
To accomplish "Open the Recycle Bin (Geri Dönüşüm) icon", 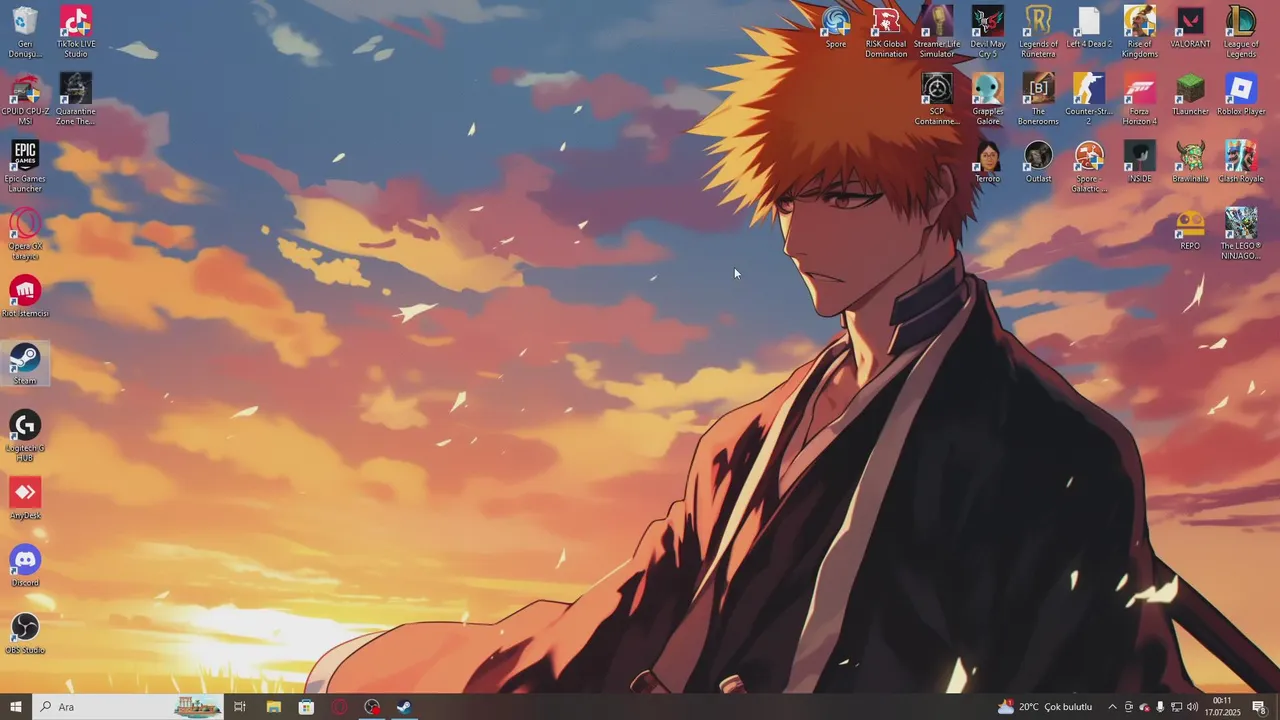I will coord(25,32).
